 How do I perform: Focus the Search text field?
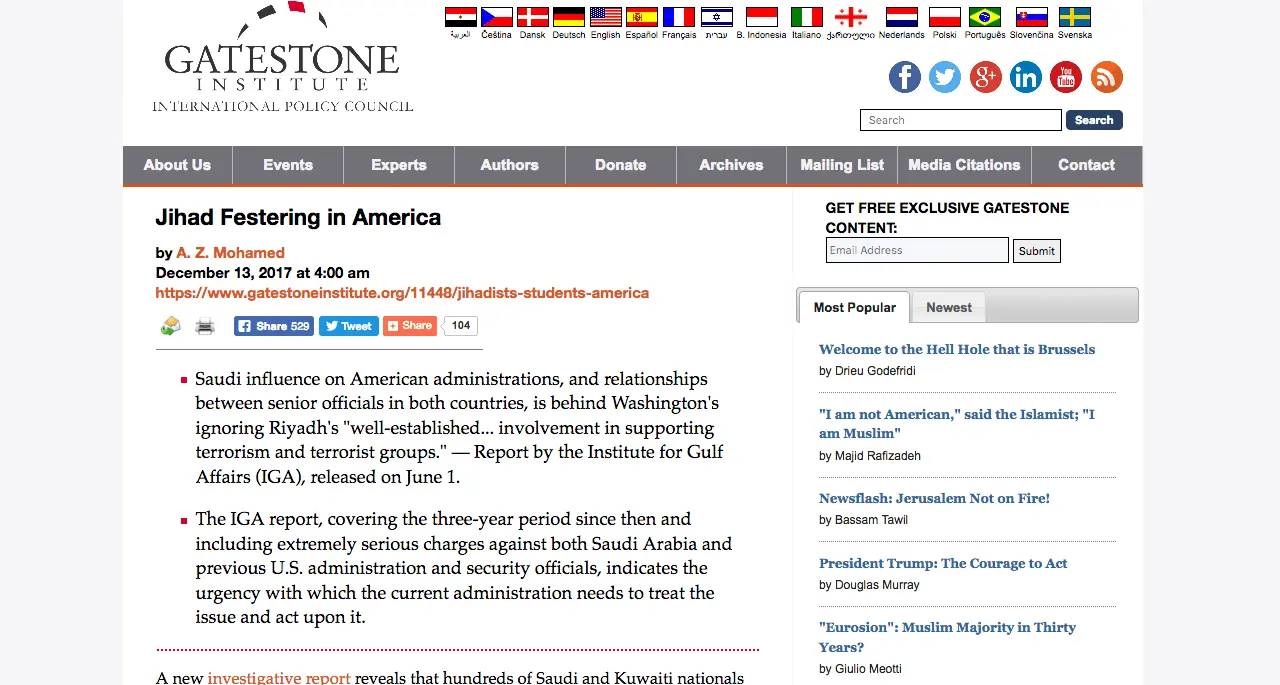coord(961,120)
